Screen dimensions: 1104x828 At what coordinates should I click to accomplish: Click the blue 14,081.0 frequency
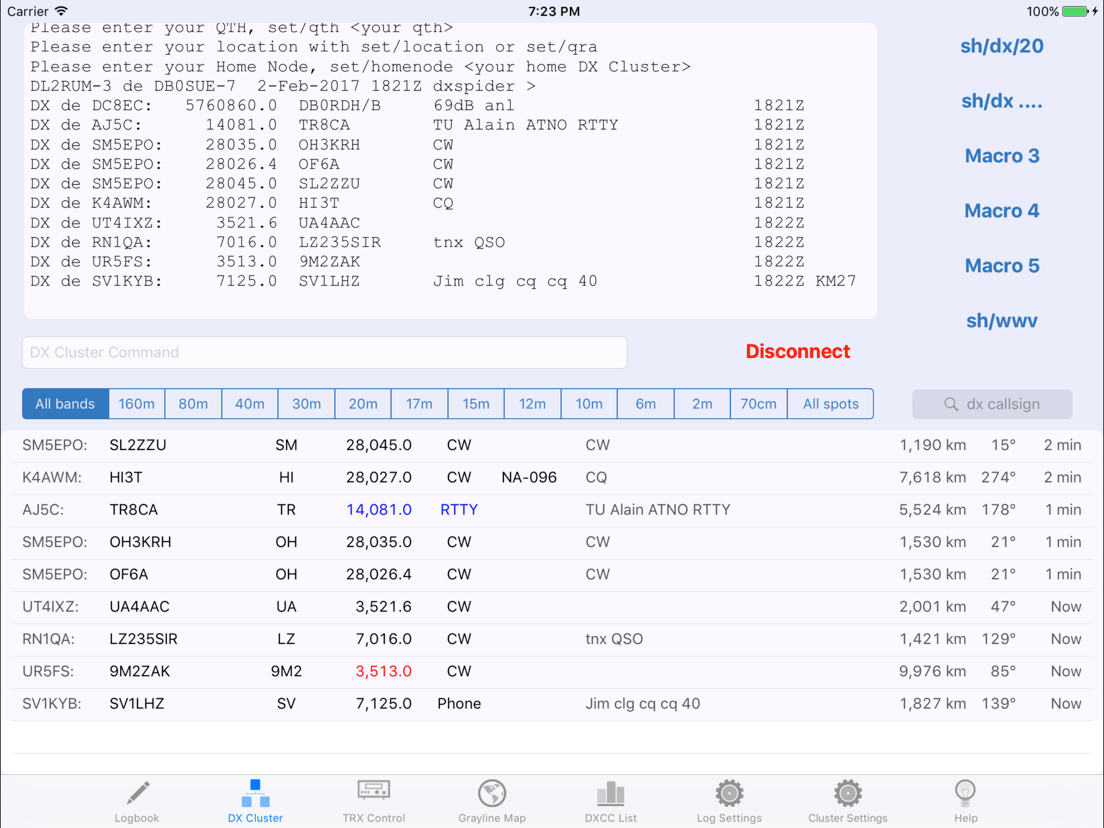pos(379,510)
